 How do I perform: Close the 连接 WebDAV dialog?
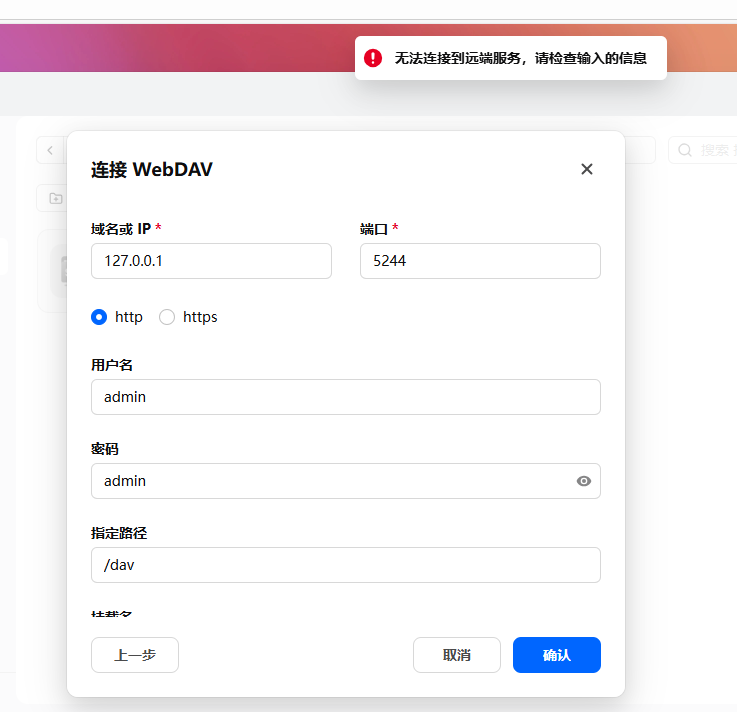point(587,169)
